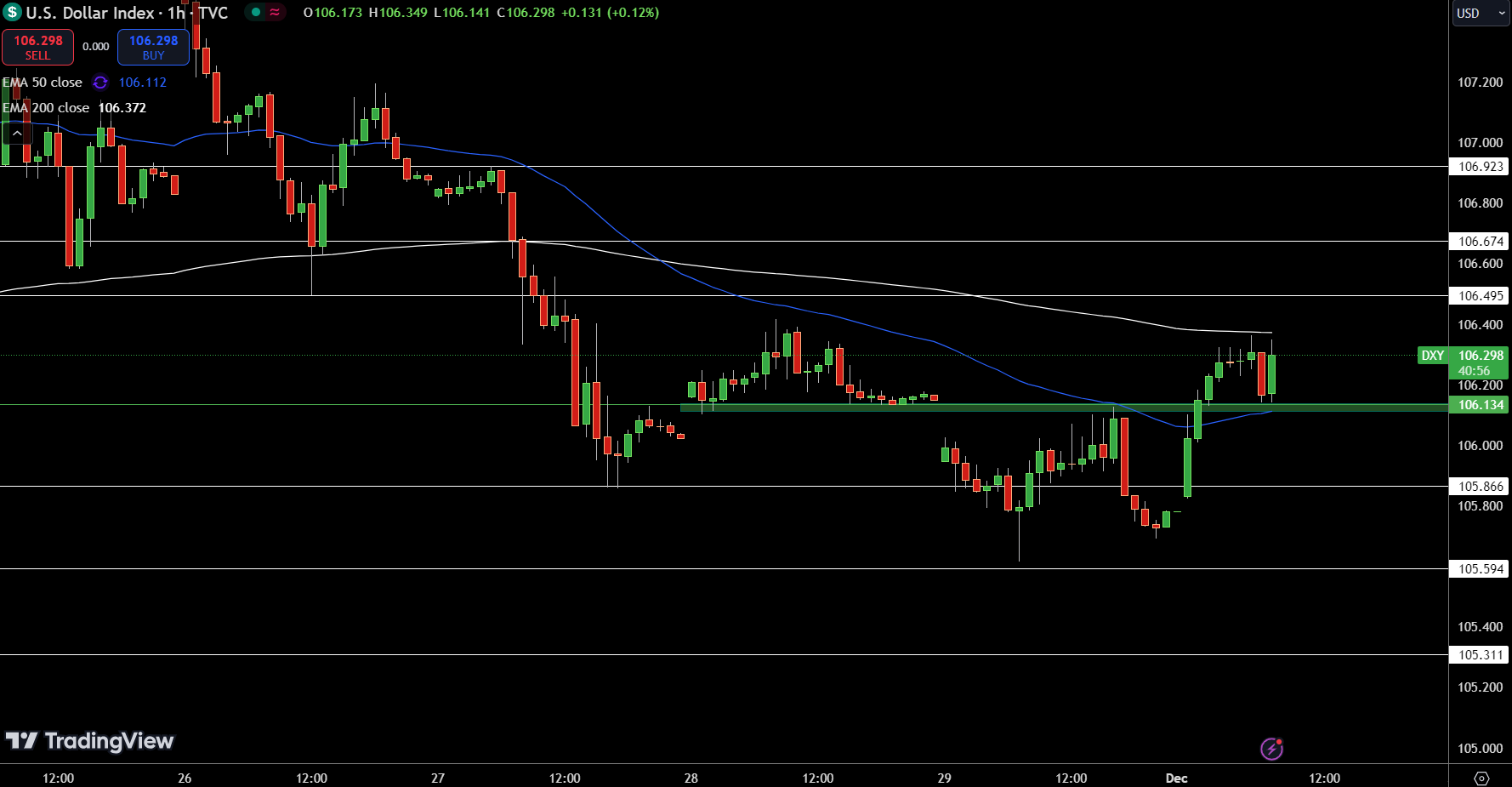The height and width of the screenshot is (787, 1512).
Task: Click the EMA 50 refresh-arrows icon
Action: [100, 83]
